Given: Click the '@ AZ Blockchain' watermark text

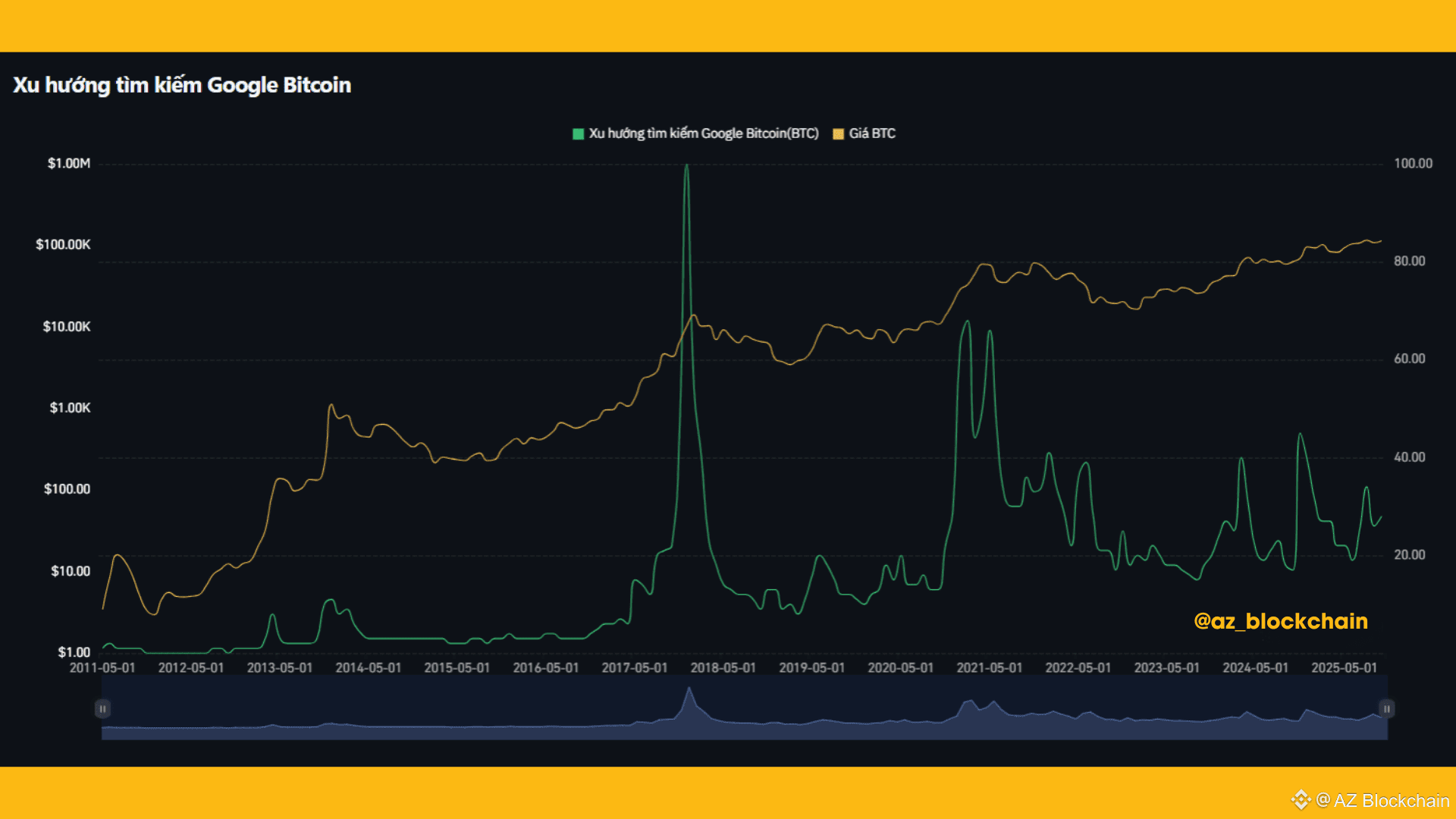Looking at the screenshot, I should click(x=1382, y=800).
